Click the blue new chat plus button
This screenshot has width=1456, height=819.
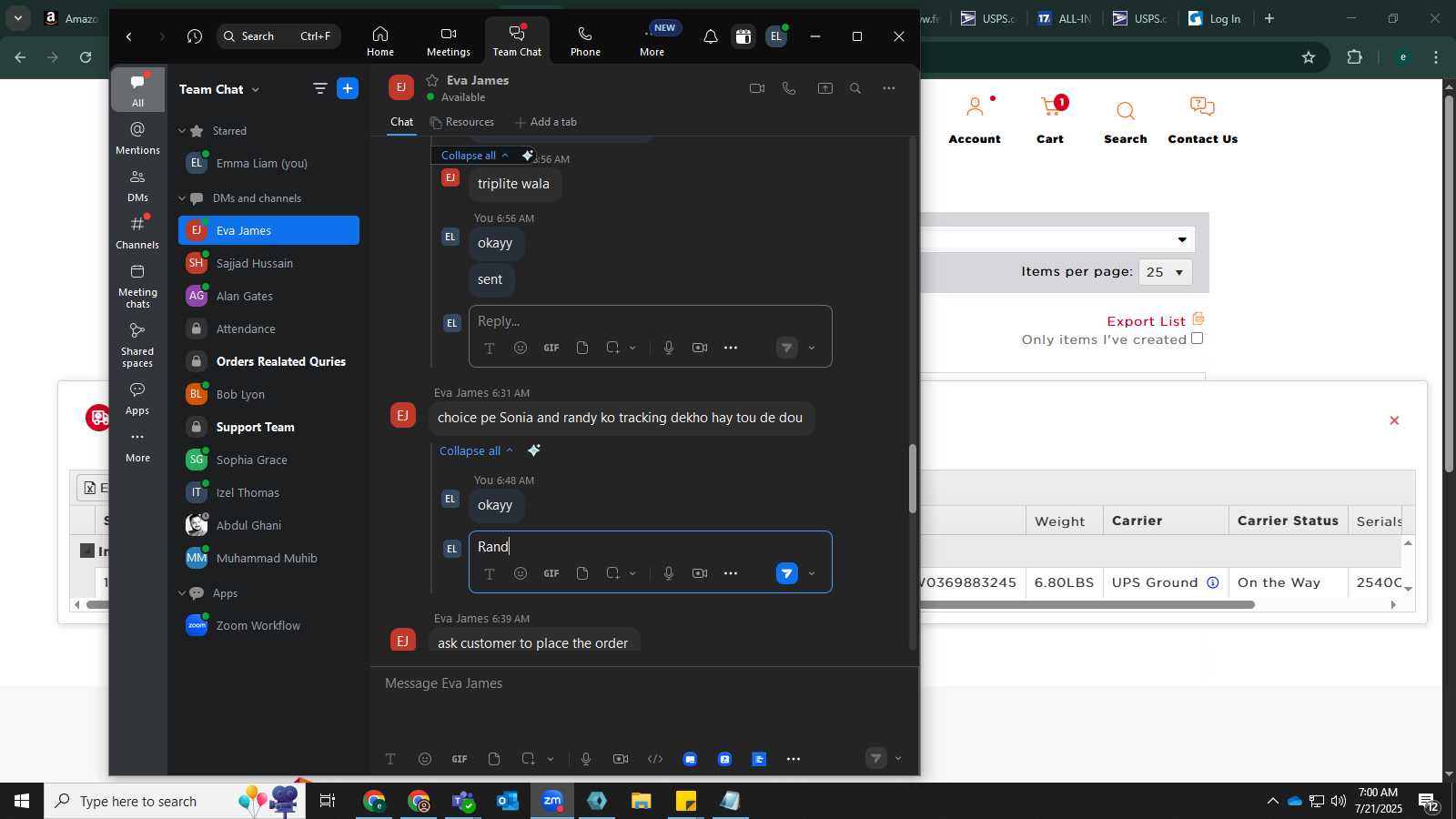click(348, 88)
